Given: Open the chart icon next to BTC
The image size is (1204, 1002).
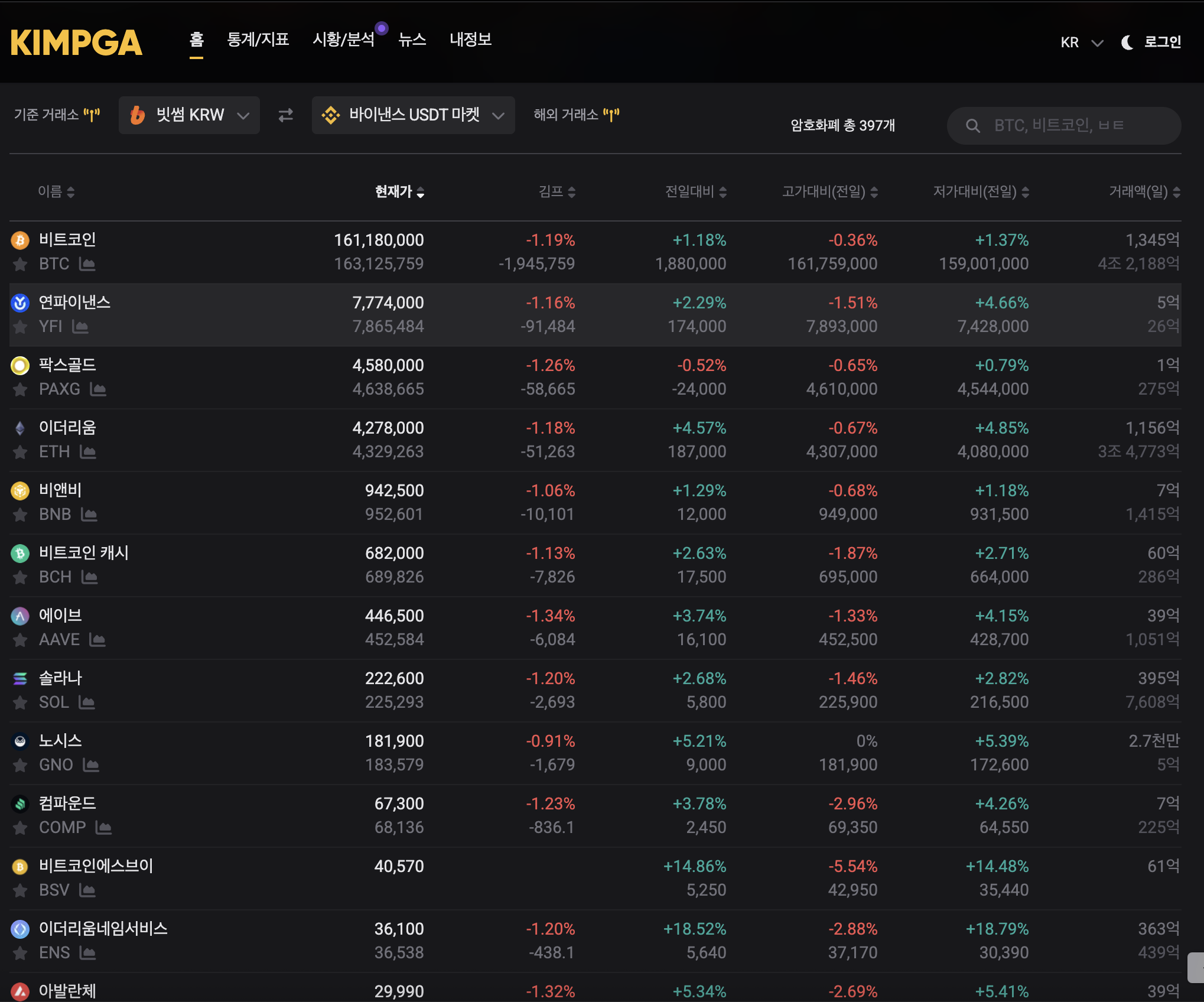Looking at the screenshot, I should [x=87, y=264].
